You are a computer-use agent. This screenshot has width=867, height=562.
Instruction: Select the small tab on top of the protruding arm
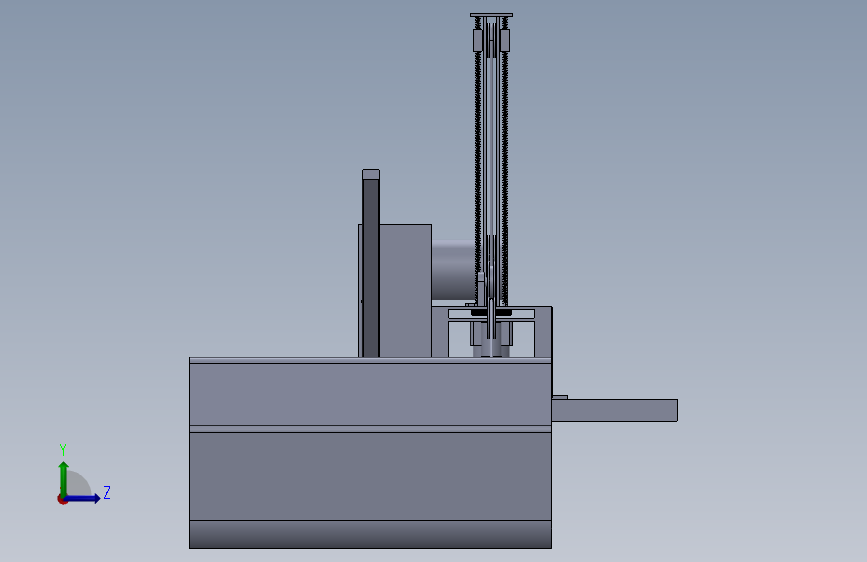coord(560,397)
